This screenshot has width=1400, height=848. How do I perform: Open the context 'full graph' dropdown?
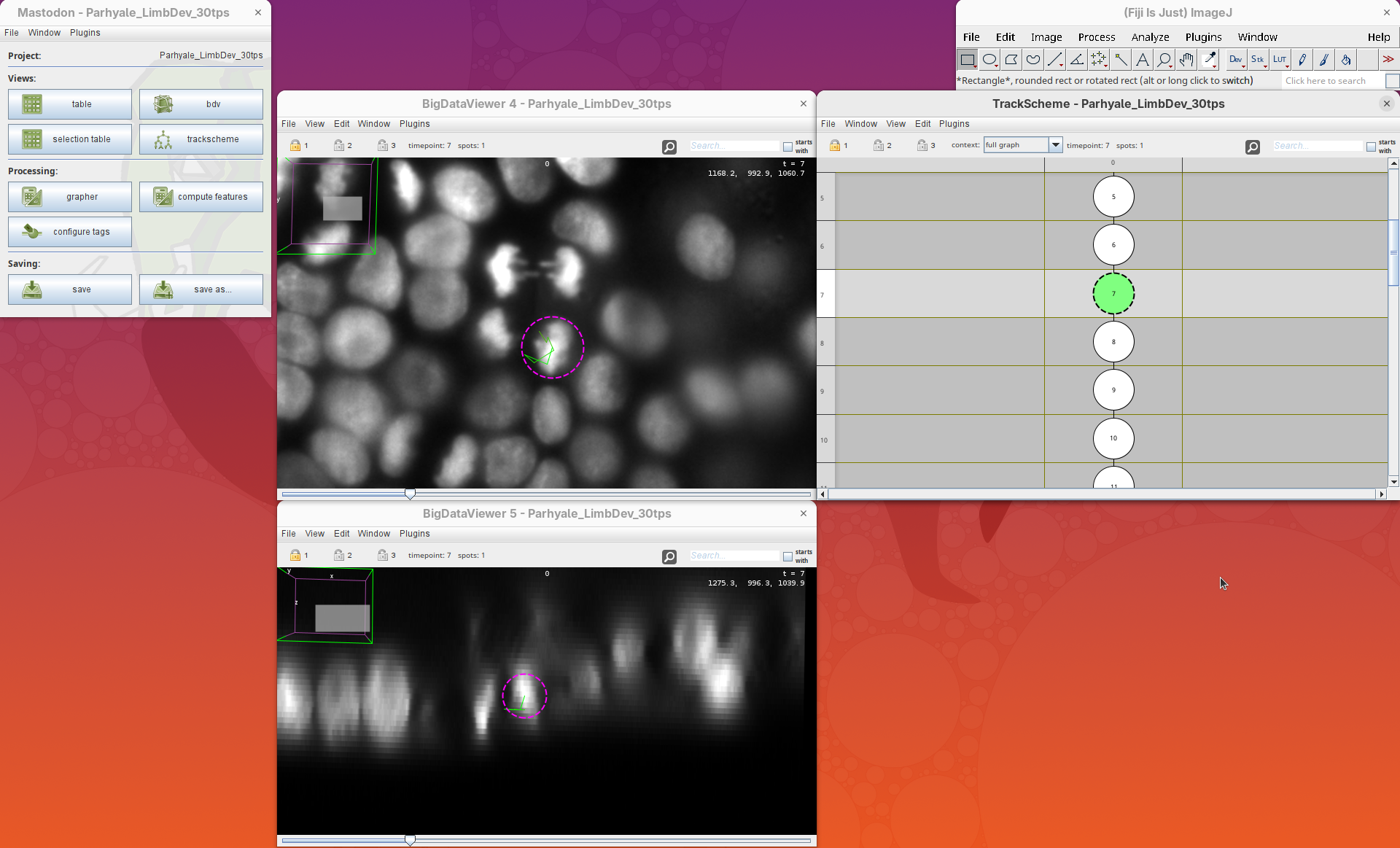pos(1054,145)
